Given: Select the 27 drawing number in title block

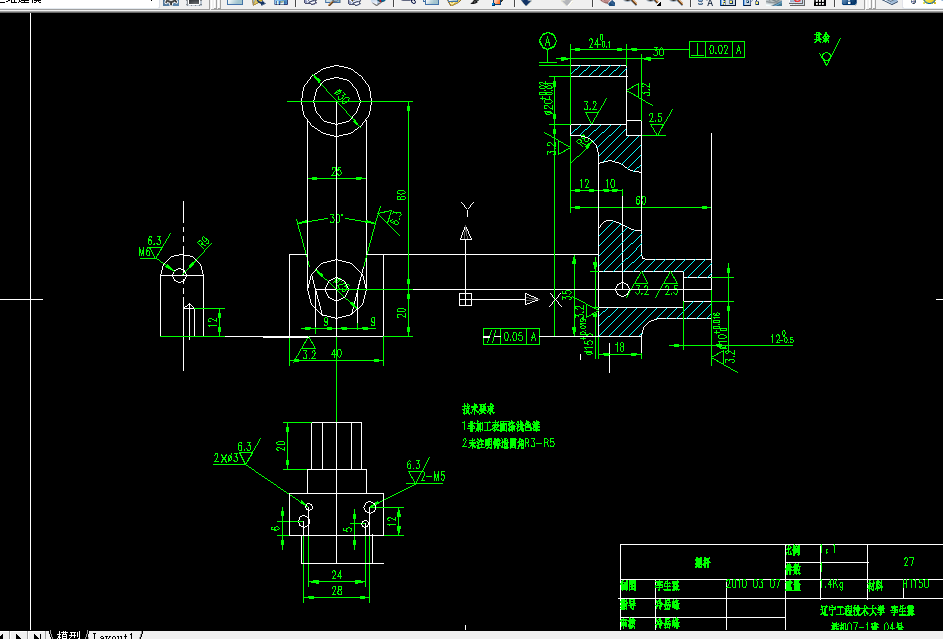Looking at the screenshot, I should click(x=909, y=561).
